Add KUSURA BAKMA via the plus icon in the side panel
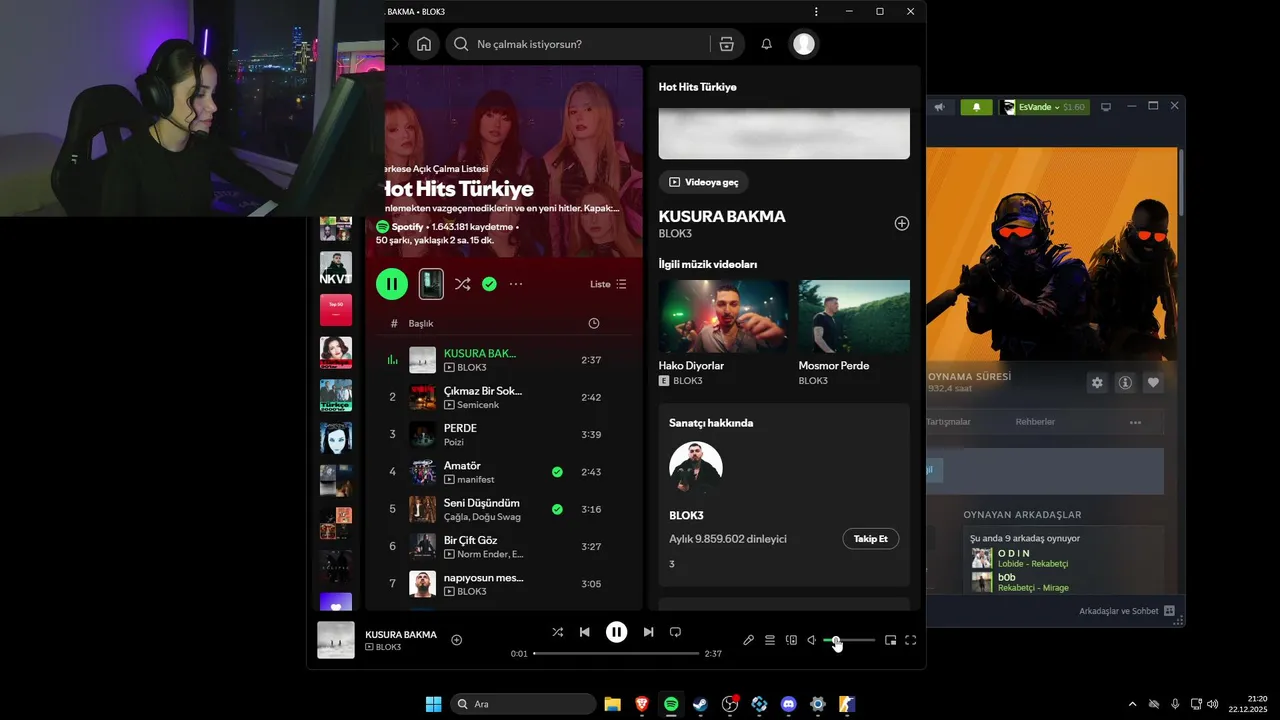Viewport: 1280px width, 720px height. point(901,223)
